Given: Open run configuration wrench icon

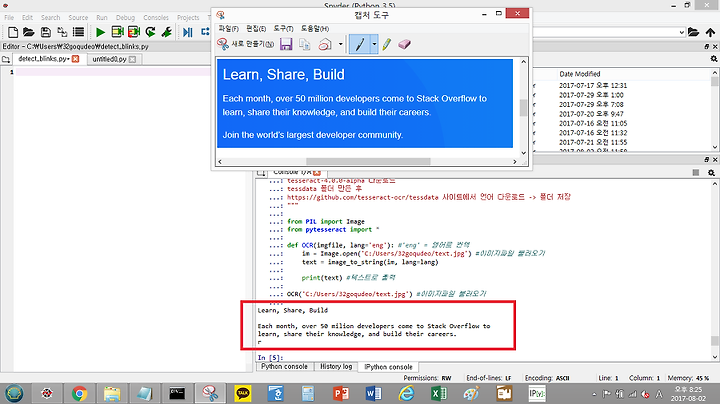Looking at the screenshot, I should (x=167, y=32).
